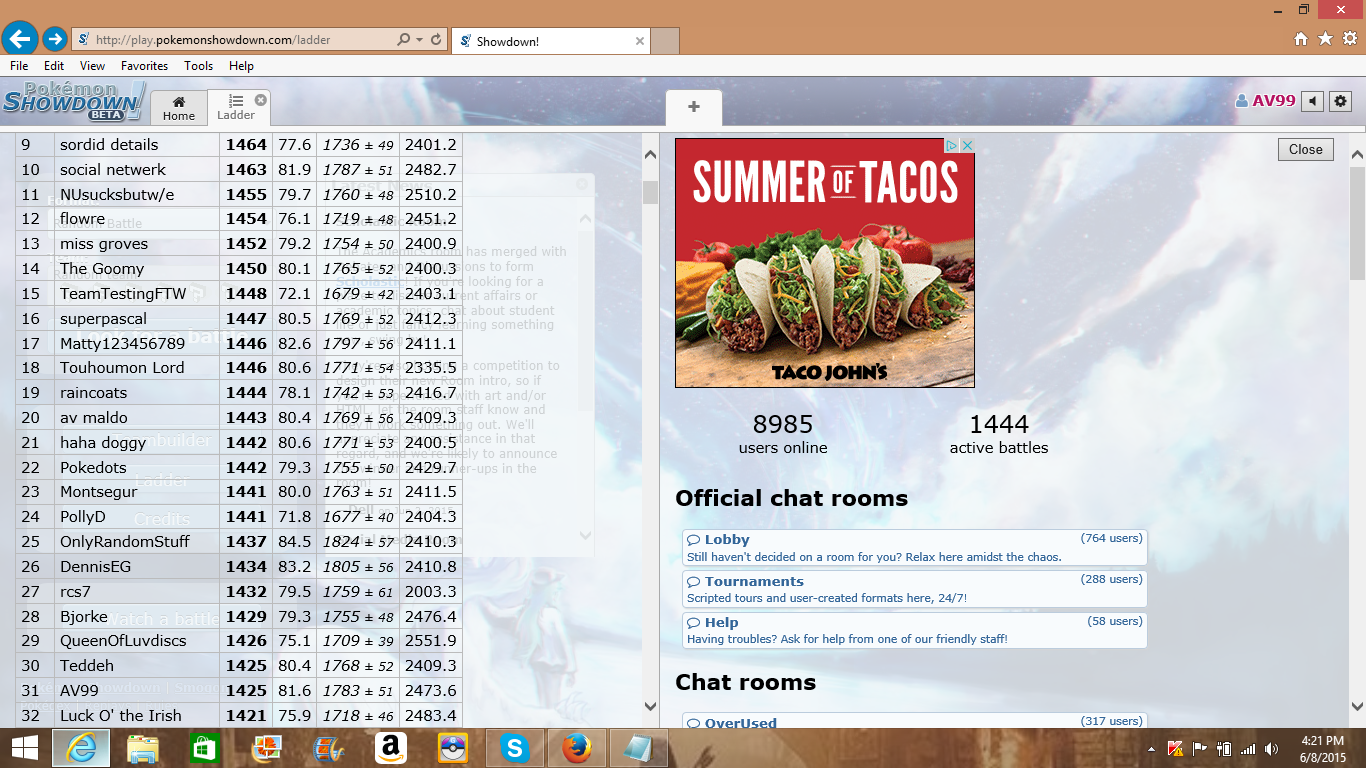1366x768 pixels.
Task: Open options with the gear icon
Action: [x=1341, y=101]
